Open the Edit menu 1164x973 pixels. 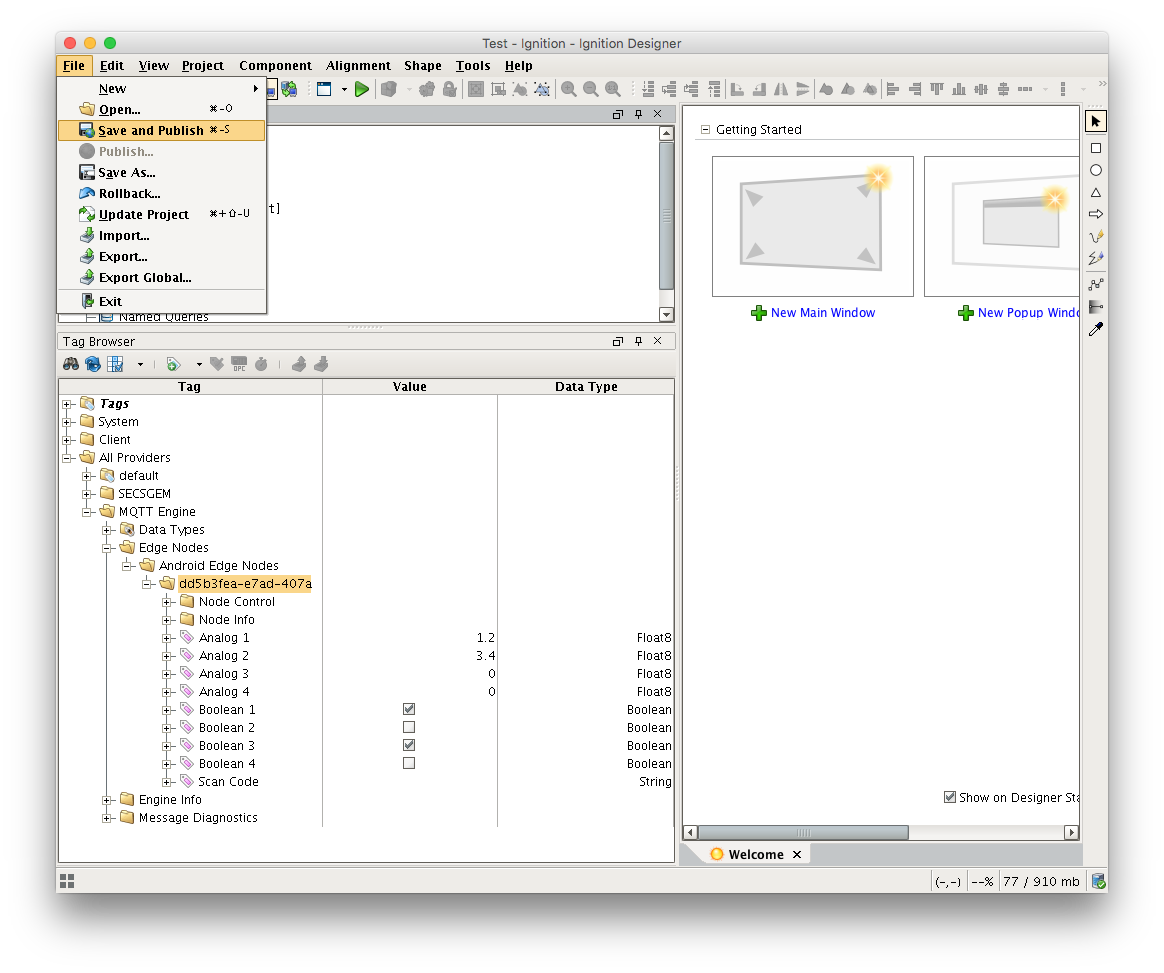[x=111, y=65]
